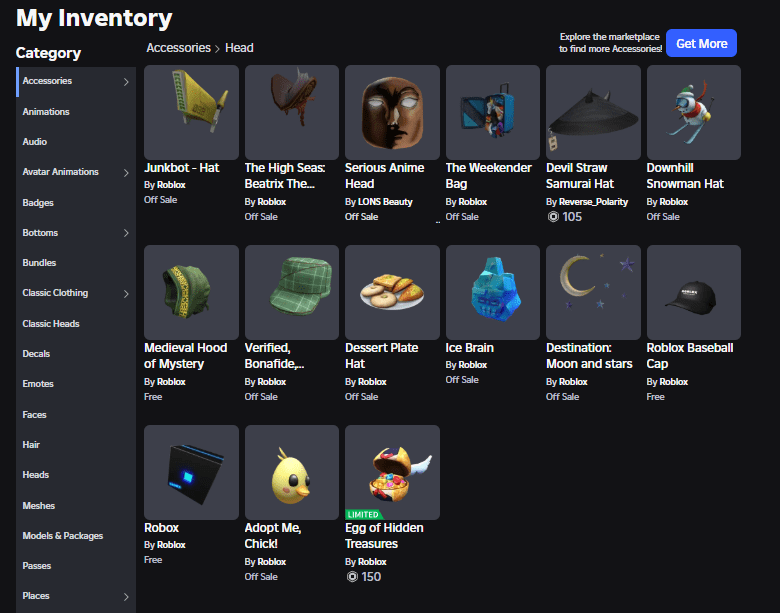780x613 pixels.
Task: Go to the Decals category
Action: [36, 354]
